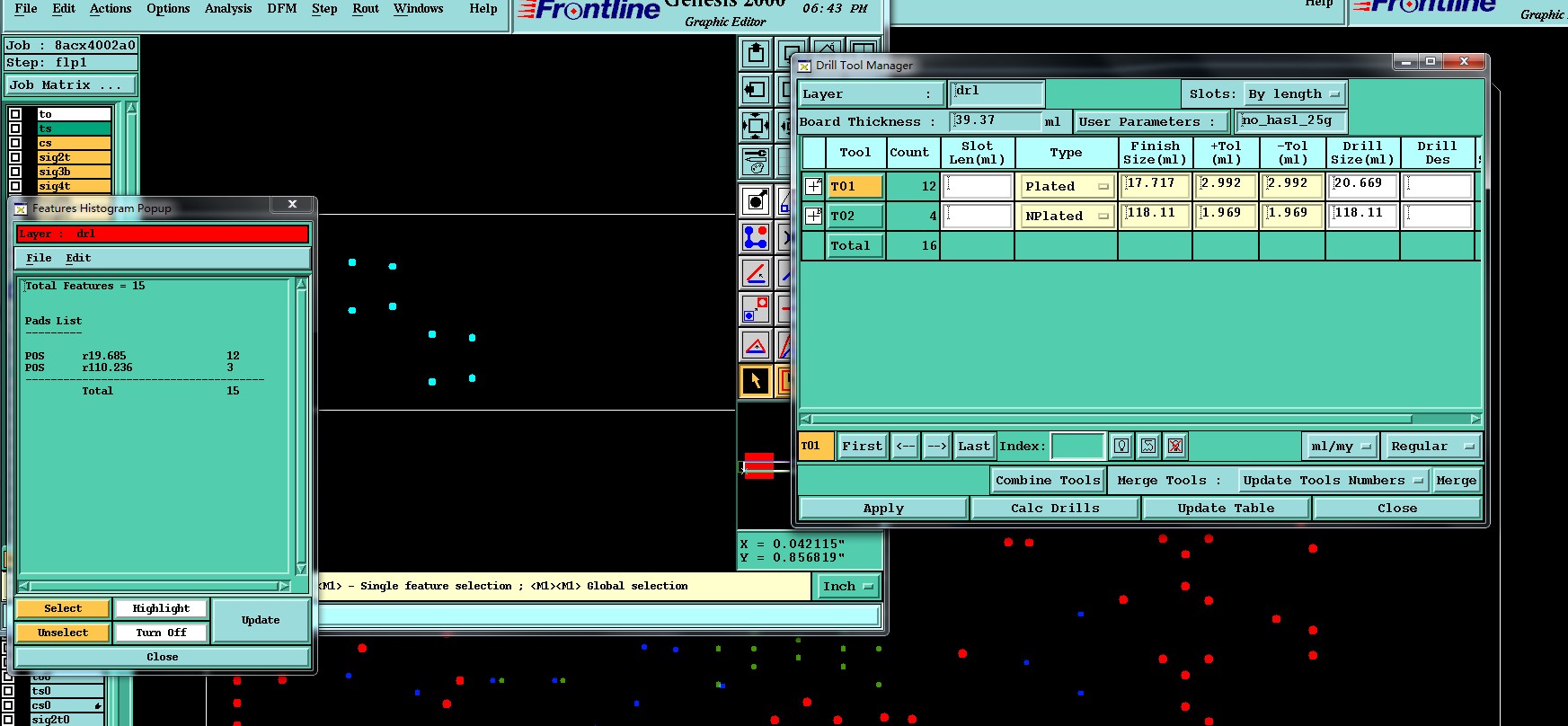Click the pan left view icon
This screenshot has height=726, width=1568.
[756, 90]
